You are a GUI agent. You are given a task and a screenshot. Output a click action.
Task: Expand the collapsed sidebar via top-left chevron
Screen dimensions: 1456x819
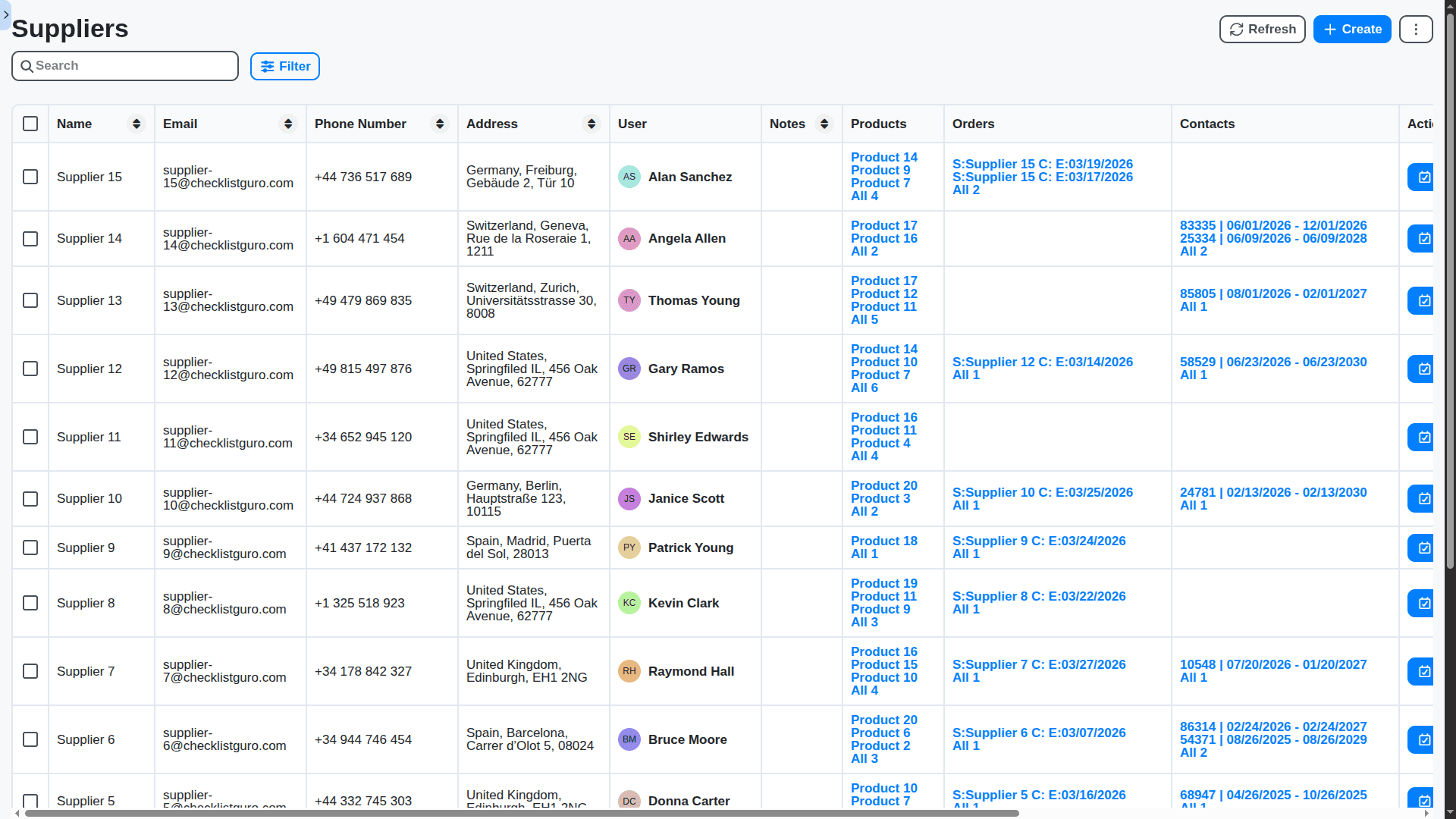coord(6,14)
